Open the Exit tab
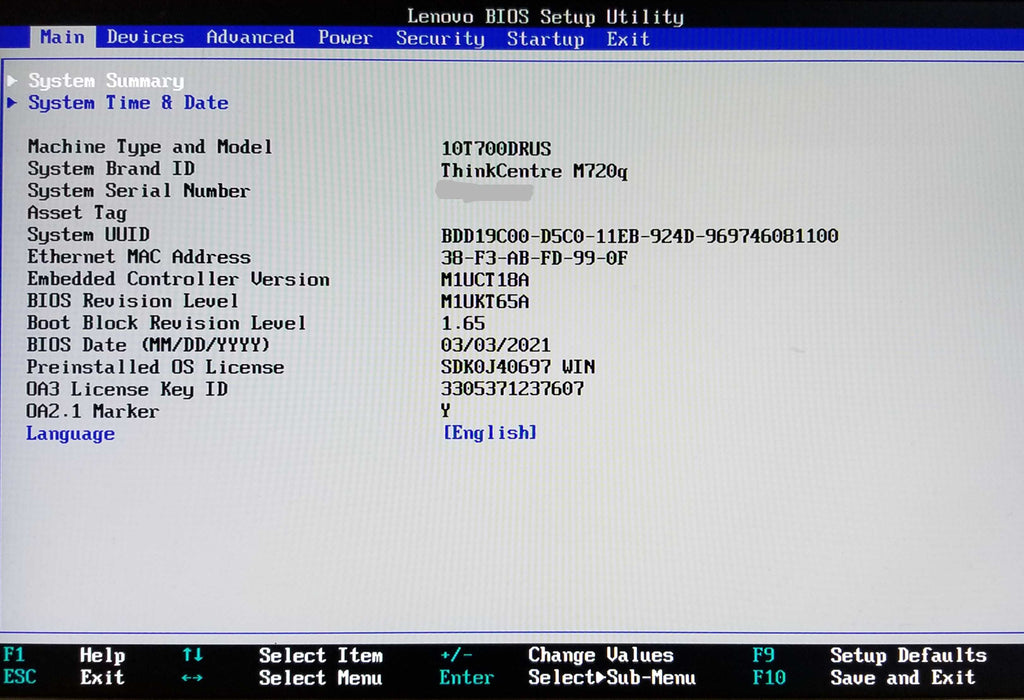The image size is (1024, 700). (x=628, y=39)
